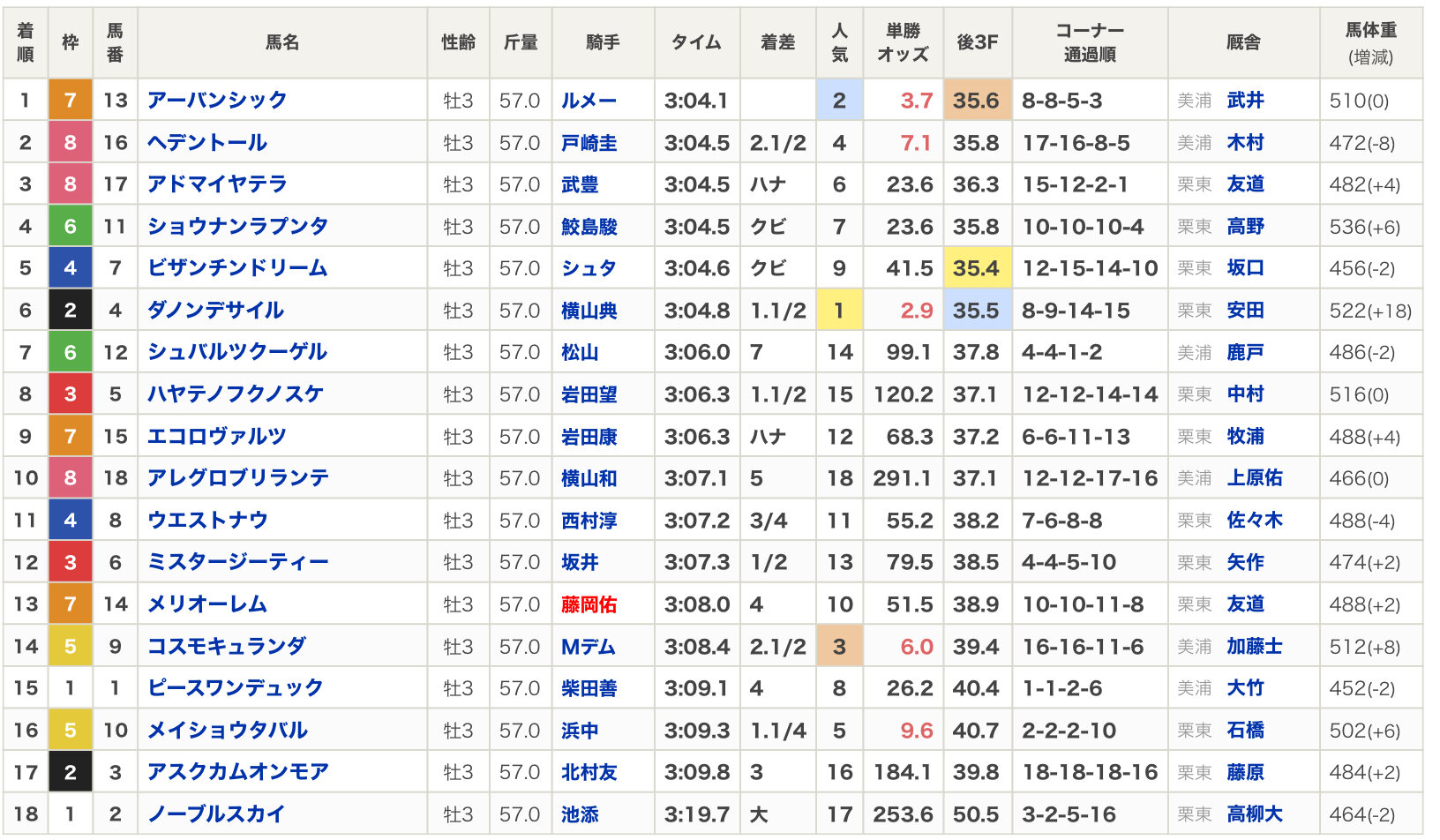Click jockey 武豊 link
This screenshot has height=840, width=1440.
click(580, 184)
